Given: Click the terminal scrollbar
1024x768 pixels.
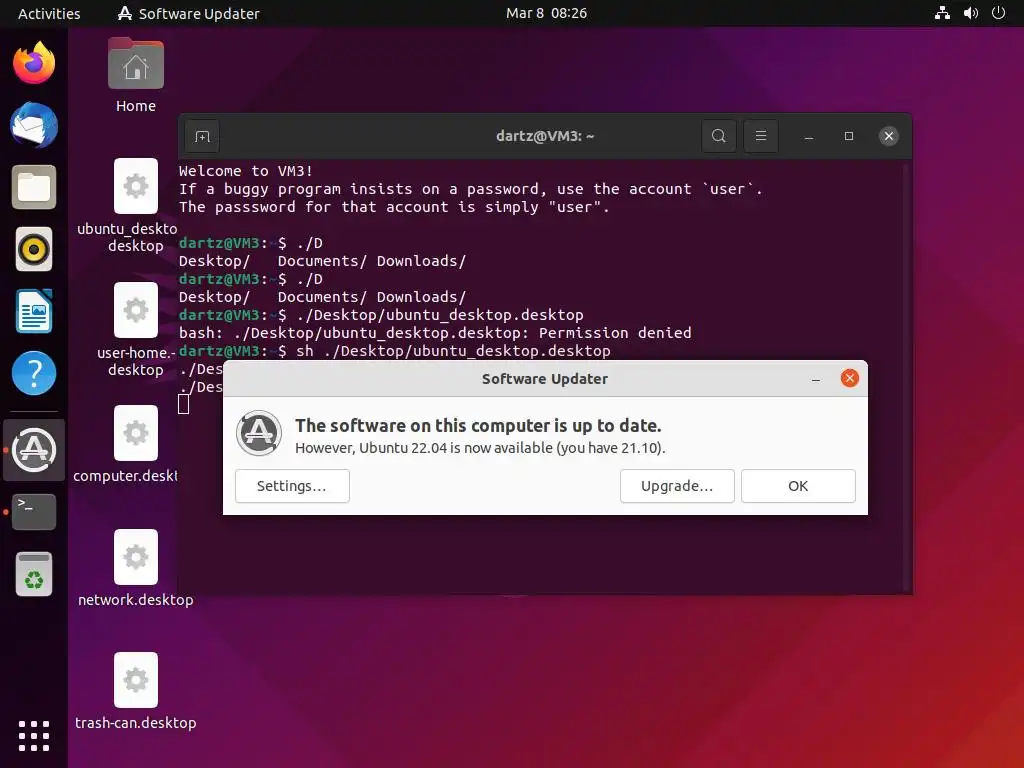Looking at the screenshot, I should [906, 376].
